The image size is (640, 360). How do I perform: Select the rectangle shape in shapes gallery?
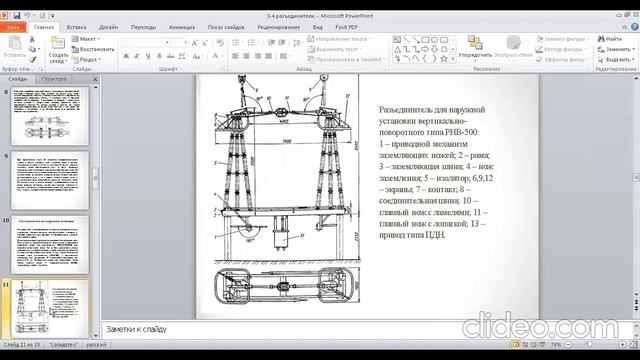point(425,40)
